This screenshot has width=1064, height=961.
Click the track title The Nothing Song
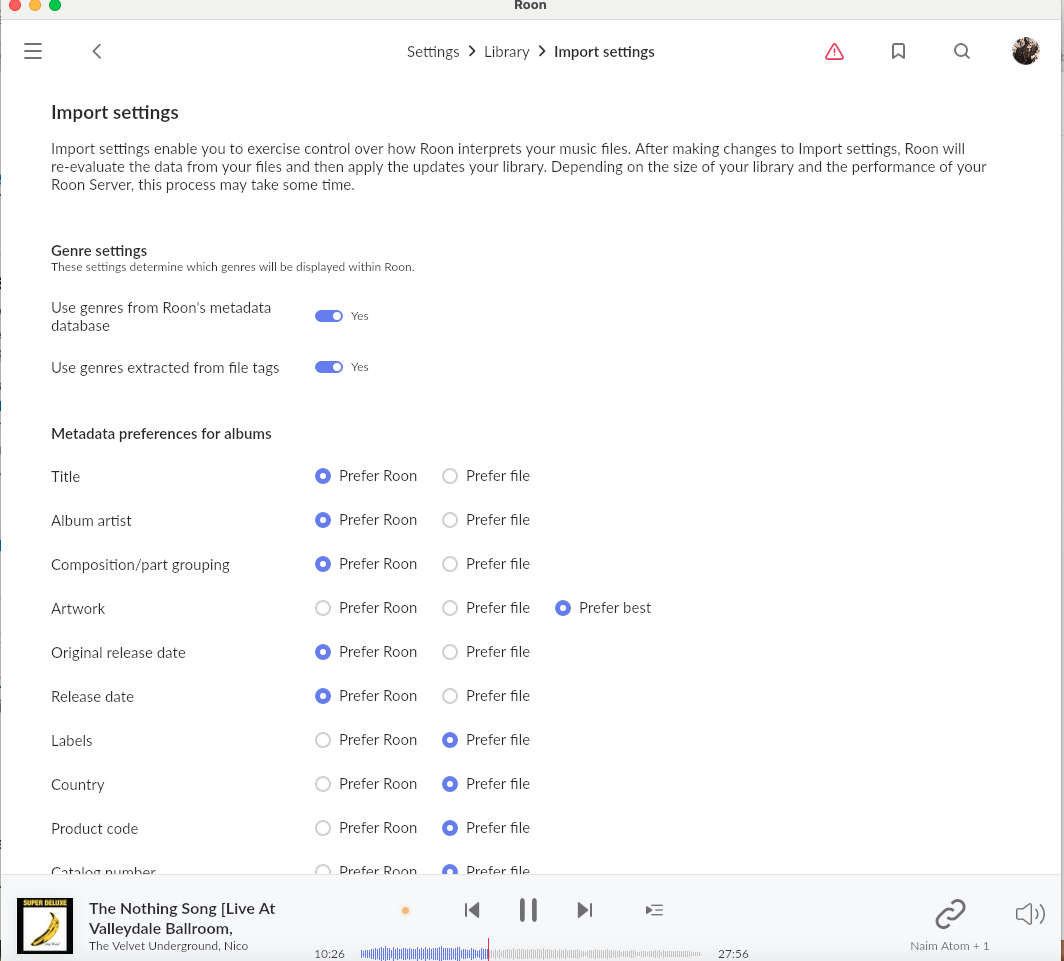pos(182,918)
